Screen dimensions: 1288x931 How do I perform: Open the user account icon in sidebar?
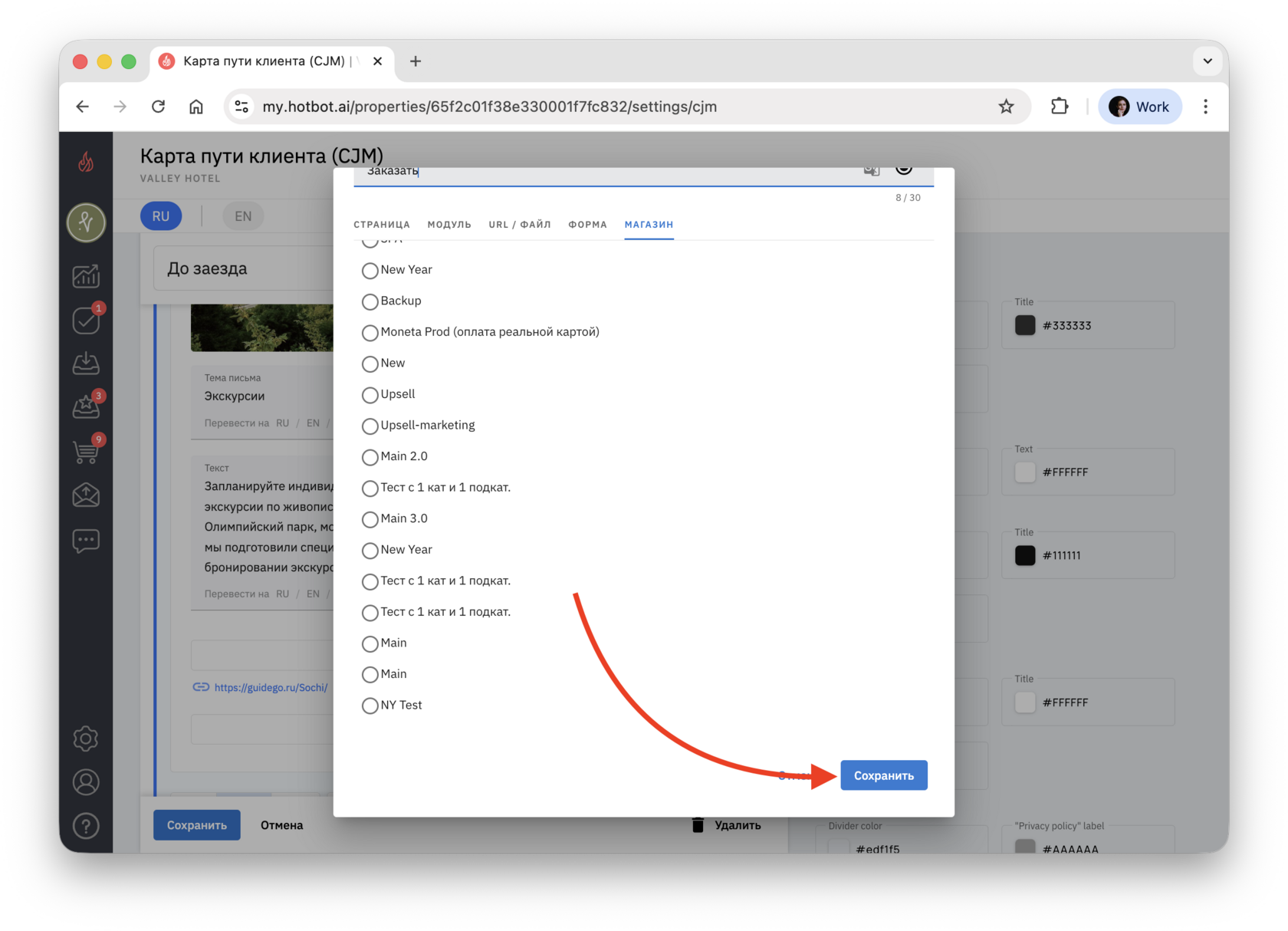point(86,782)
